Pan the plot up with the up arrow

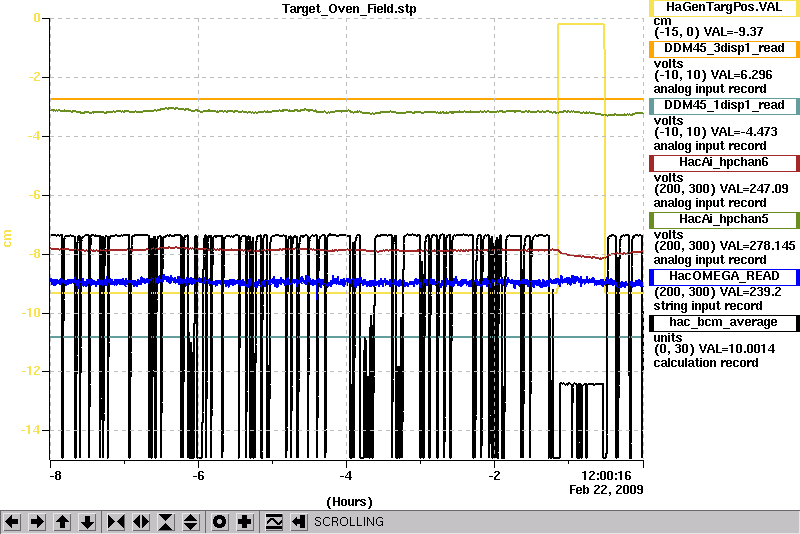(x=62, y=522)
